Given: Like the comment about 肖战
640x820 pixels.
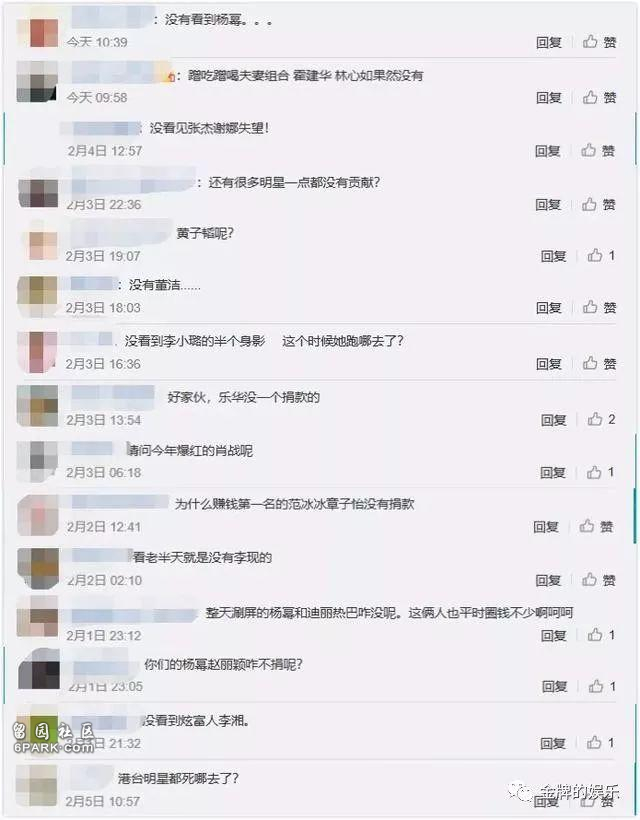Looking at the screenshot, I should click(600, 472).
